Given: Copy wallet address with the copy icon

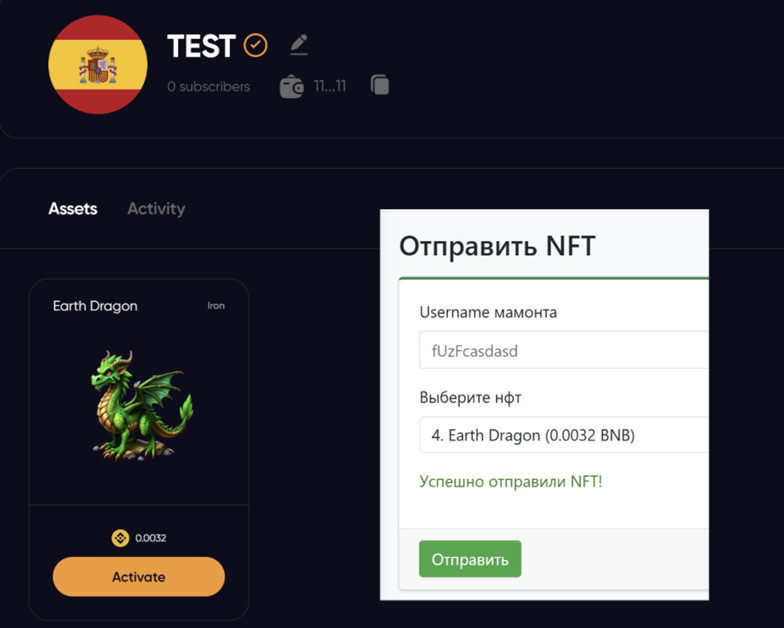Looking at the screenshot, I should tap(380, 85).
